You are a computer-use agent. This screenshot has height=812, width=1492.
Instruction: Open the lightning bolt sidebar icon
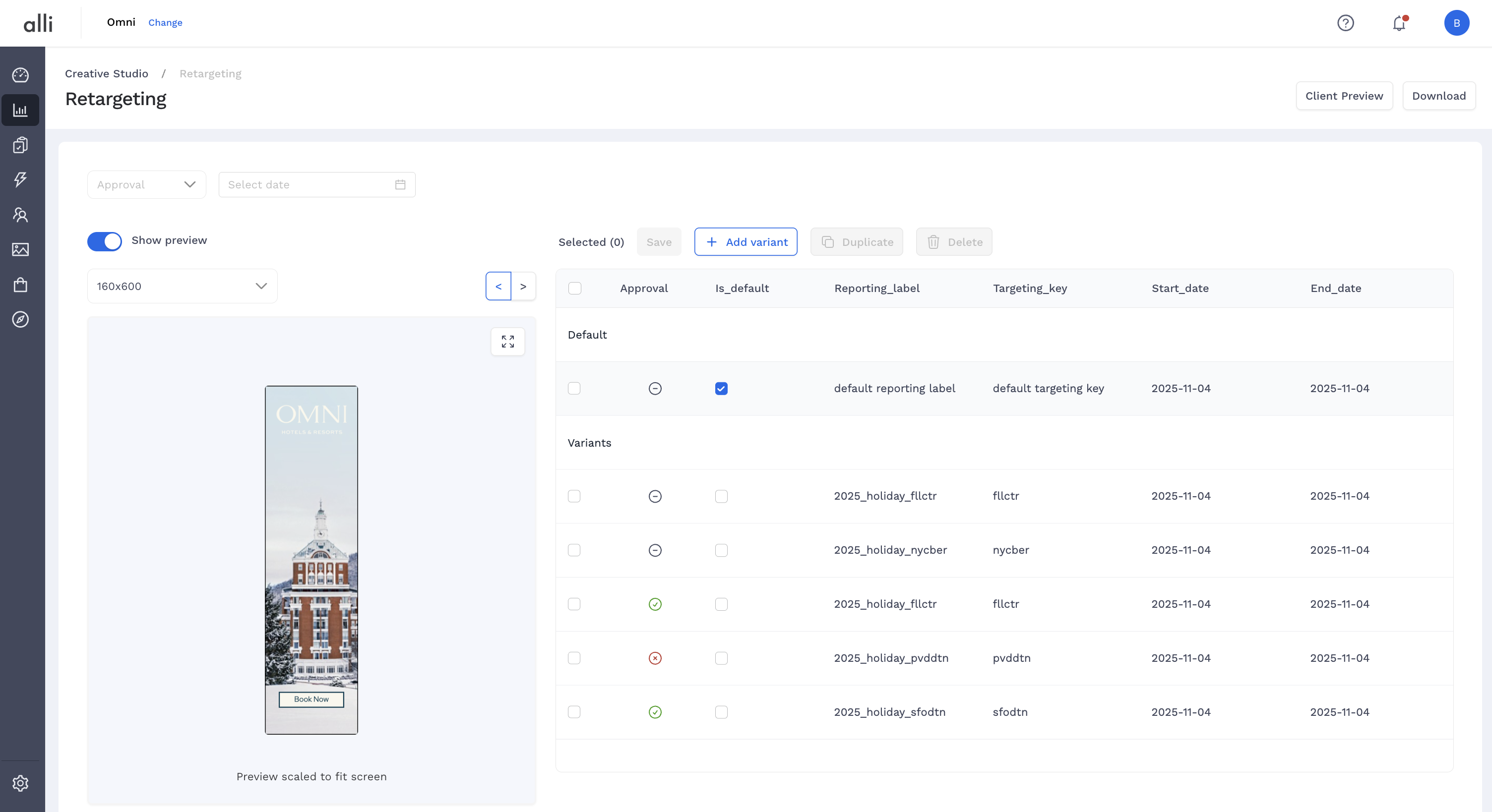(20, 179)
